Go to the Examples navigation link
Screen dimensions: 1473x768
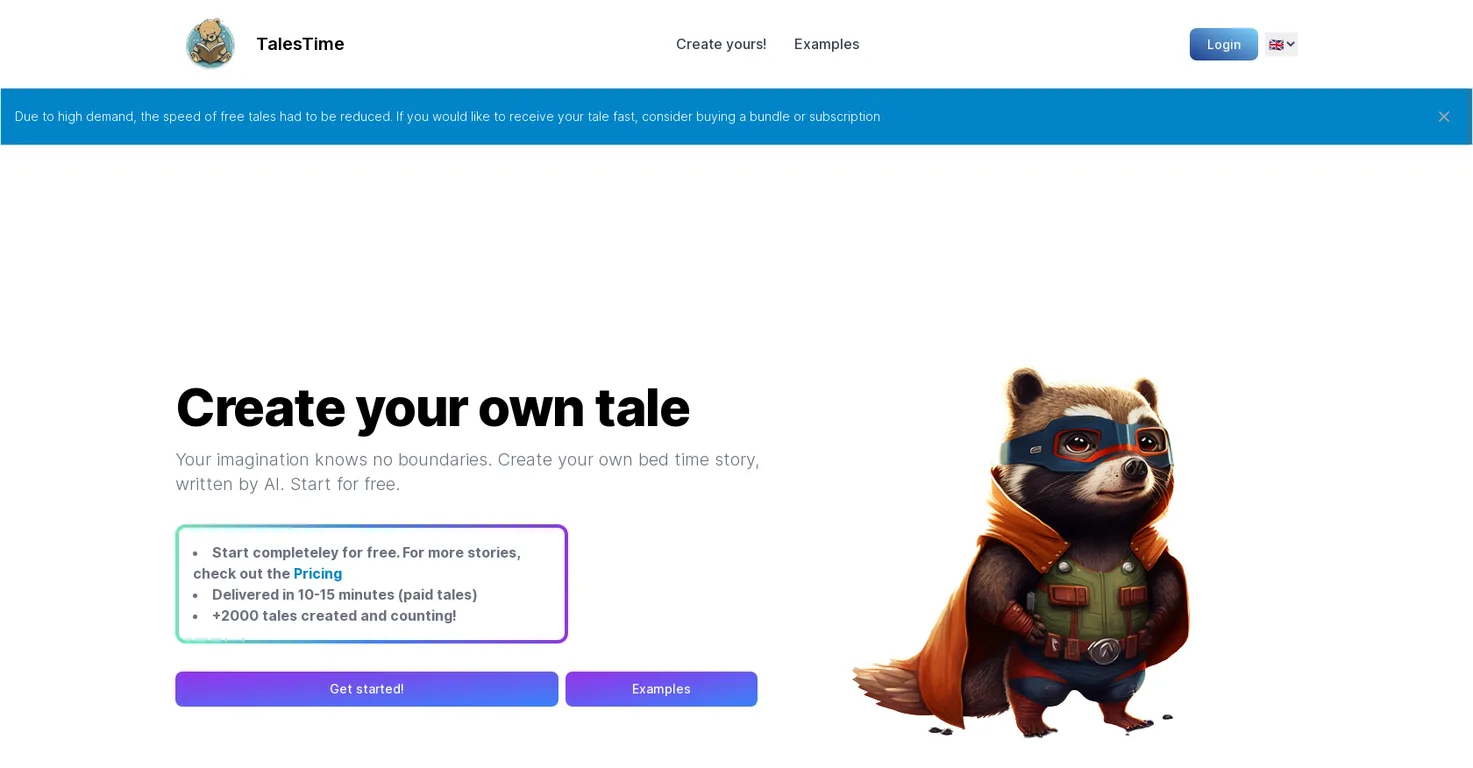point(827,44)
